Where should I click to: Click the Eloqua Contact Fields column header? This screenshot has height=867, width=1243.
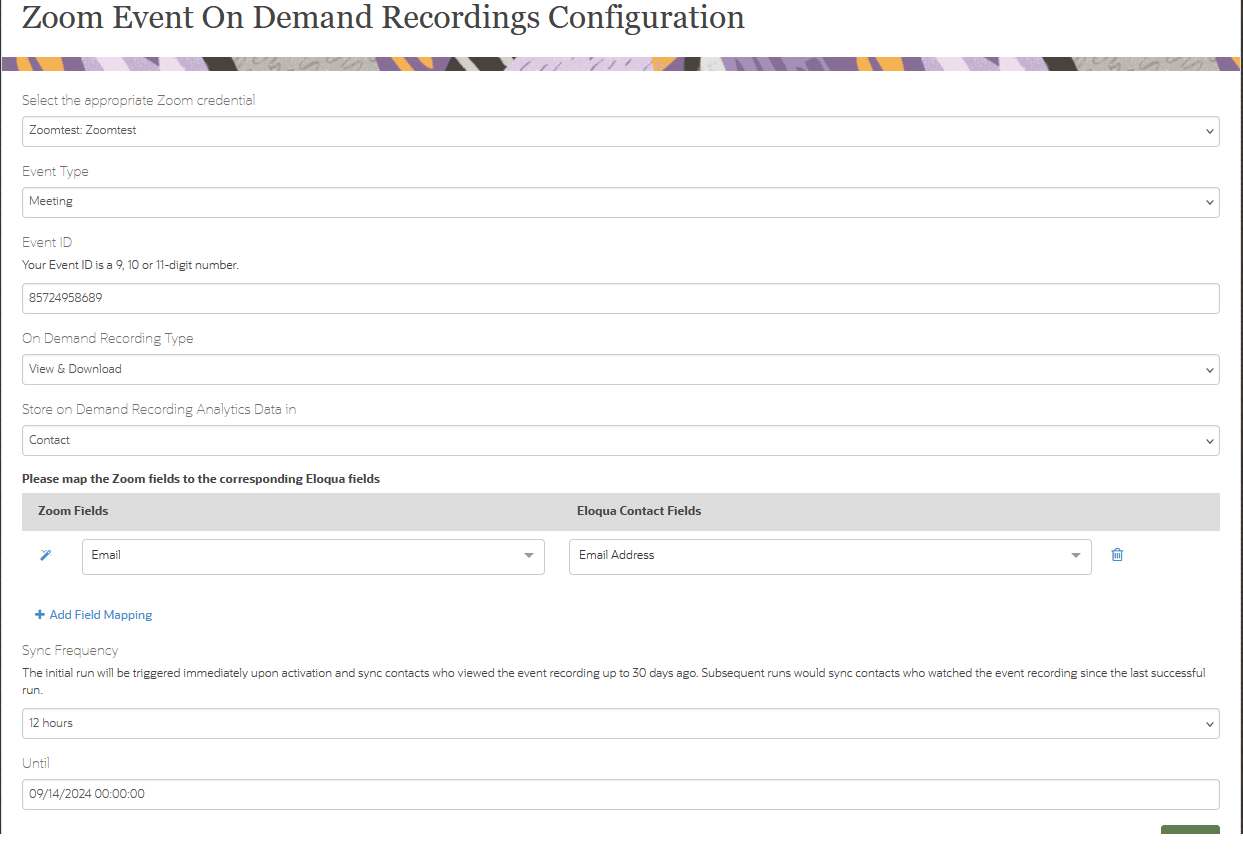click(x=639, y=511)
